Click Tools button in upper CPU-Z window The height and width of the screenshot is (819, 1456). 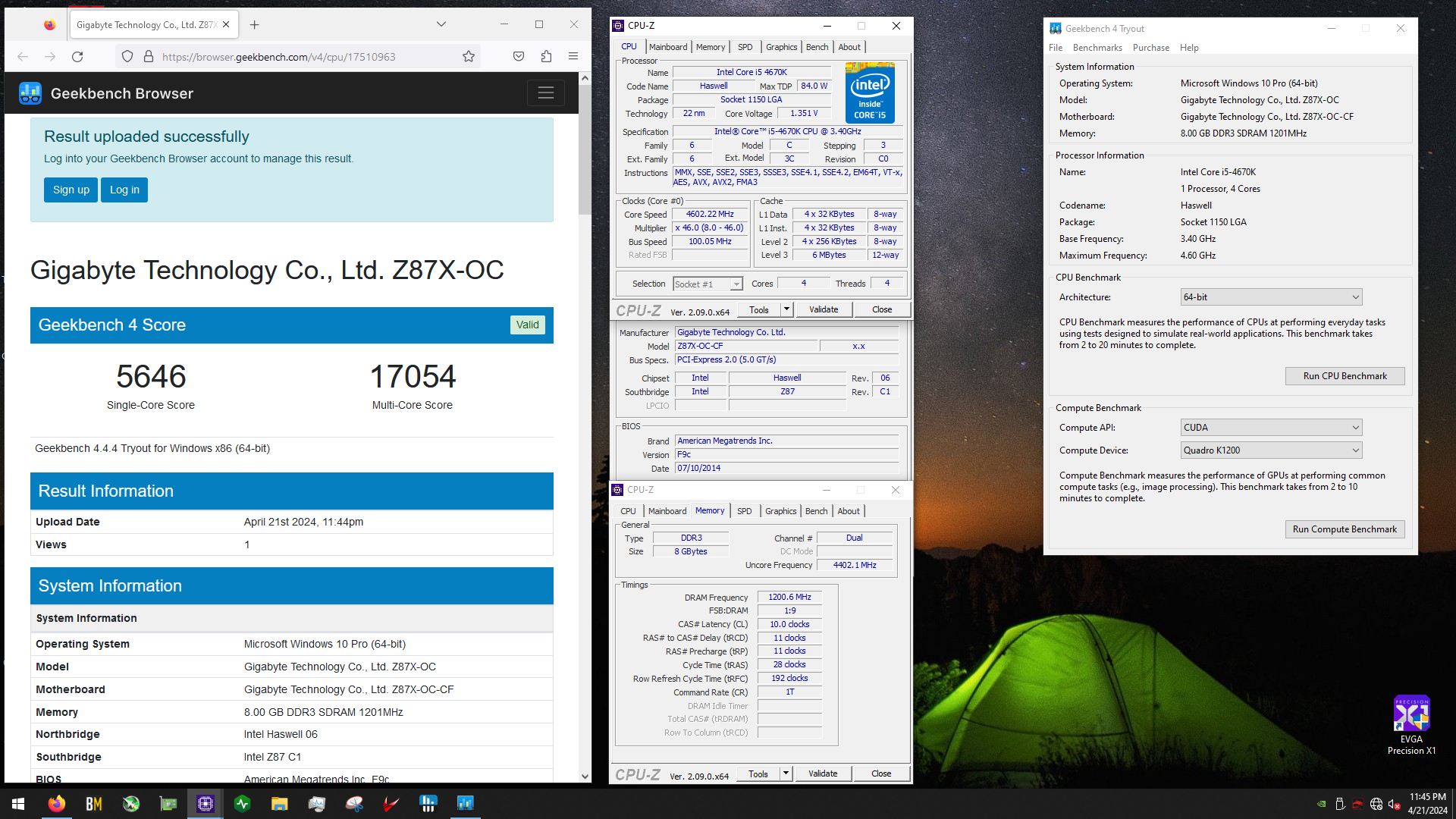tap(759, 309)
